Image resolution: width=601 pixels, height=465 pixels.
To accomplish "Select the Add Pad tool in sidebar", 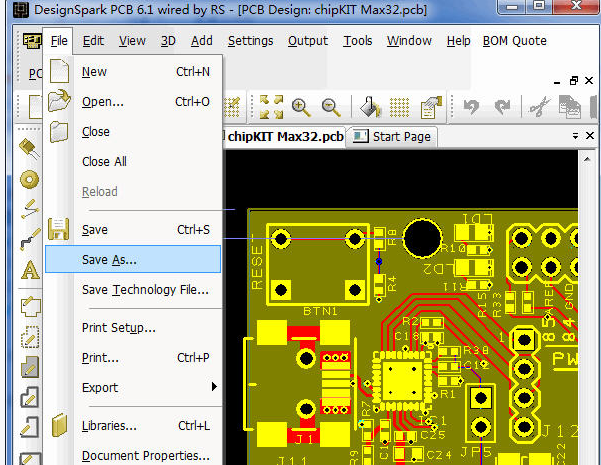I will [29, 180].
